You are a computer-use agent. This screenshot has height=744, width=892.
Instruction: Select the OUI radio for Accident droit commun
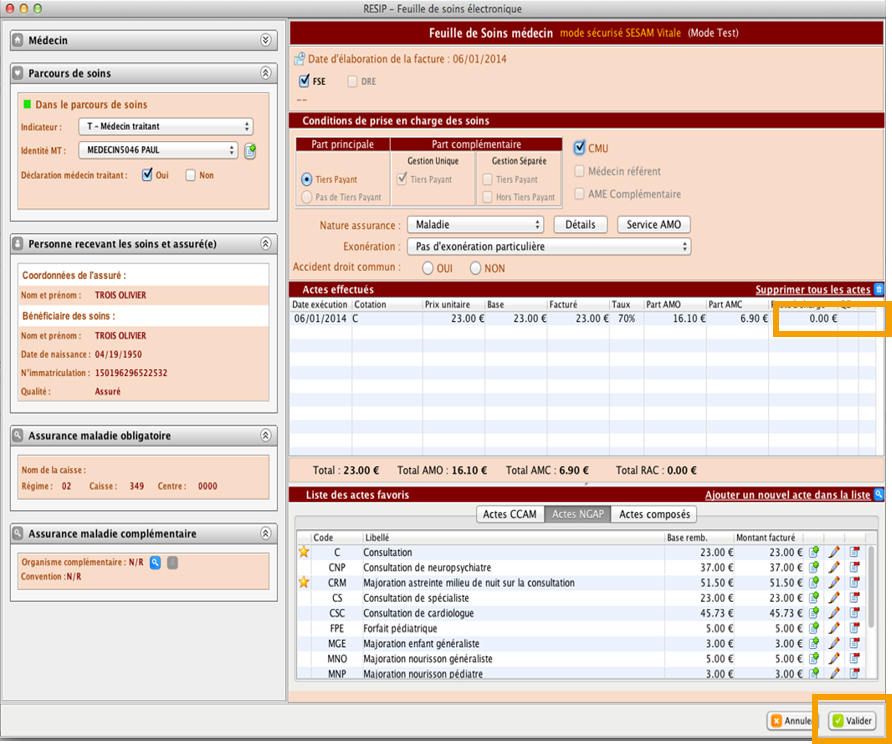point(428,268)
